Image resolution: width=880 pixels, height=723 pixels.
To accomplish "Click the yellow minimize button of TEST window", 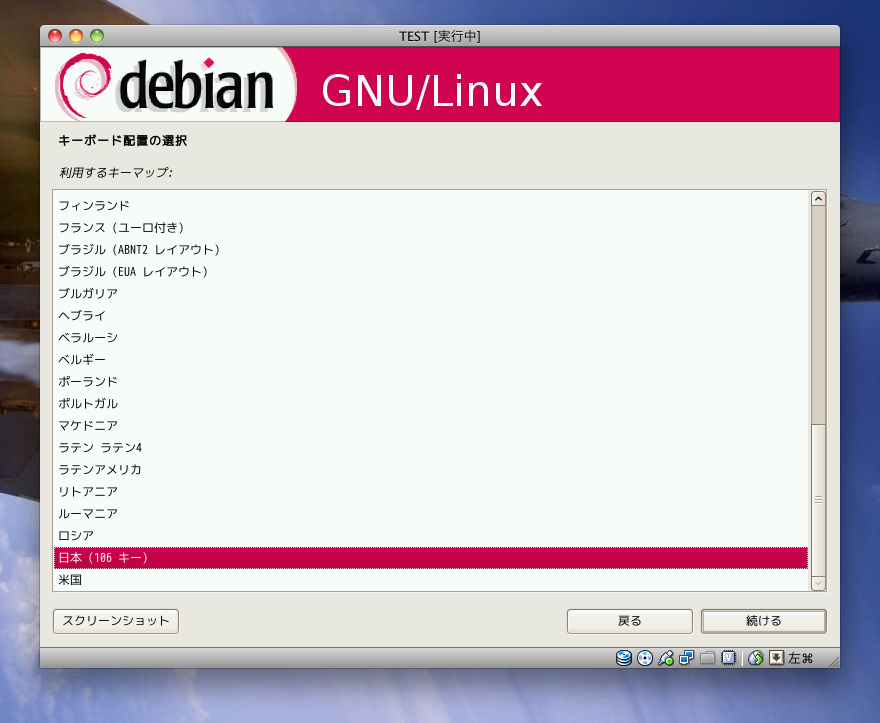I will point(76,36).
